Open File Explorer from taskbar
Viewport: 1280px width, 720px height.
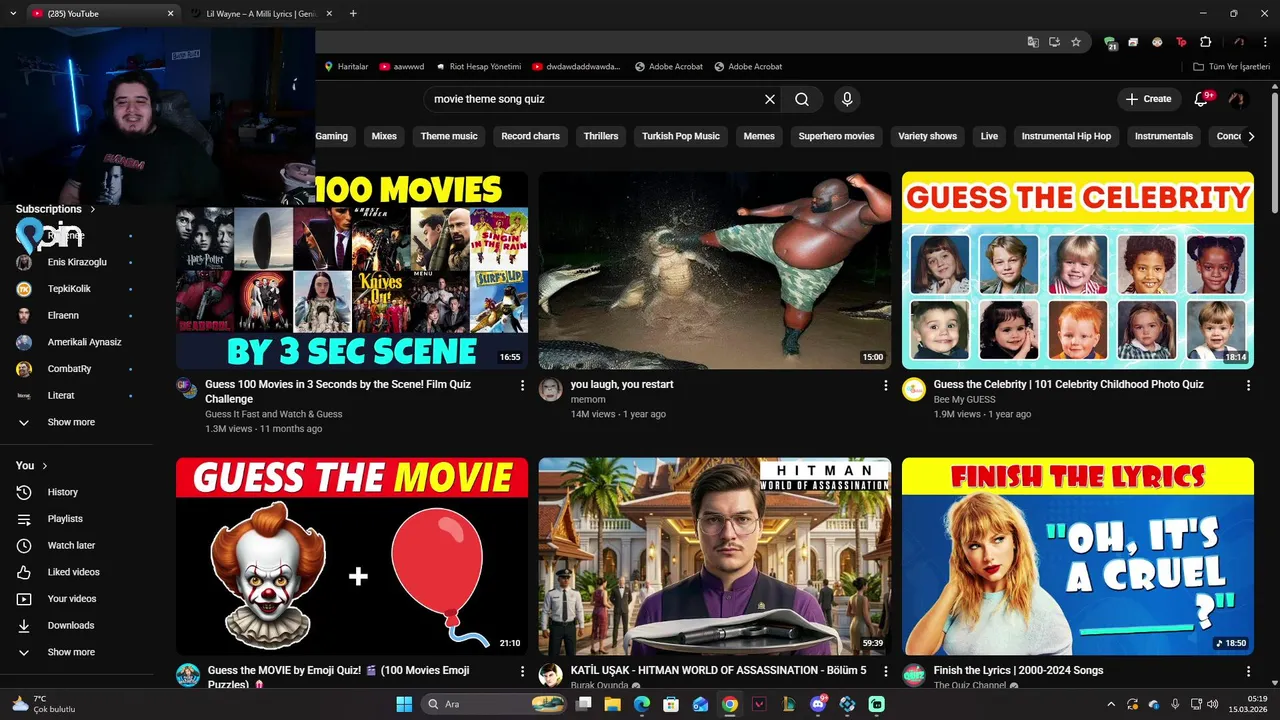point(613,704)
